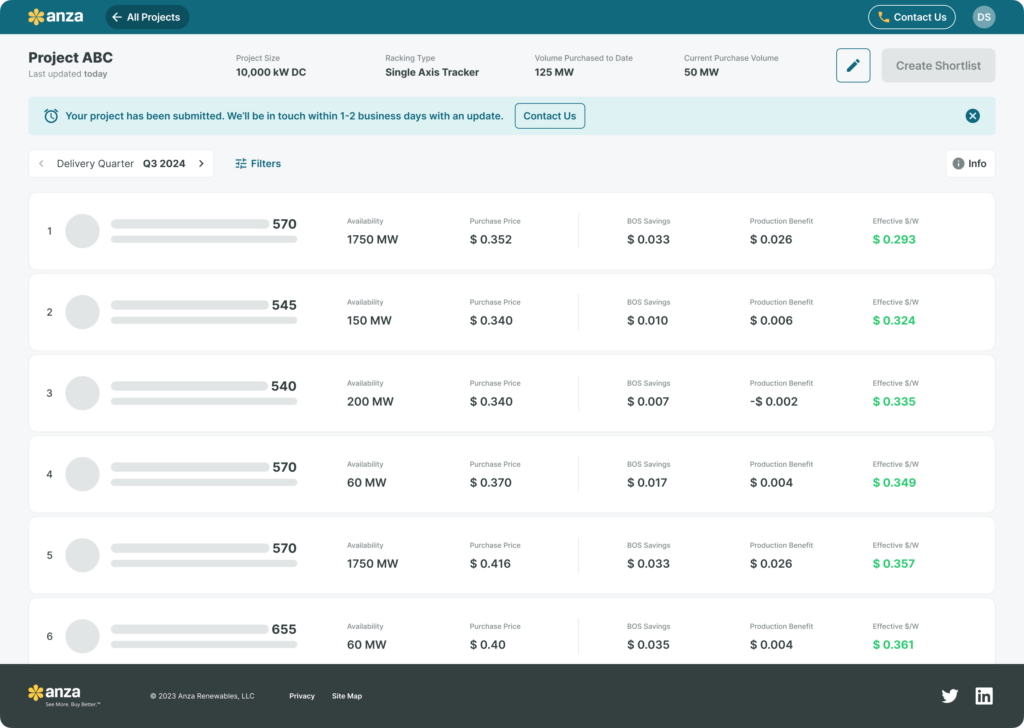Viewport: 1024px width, 728px height.
Task: Open the Filters panel
Action: click(258, 164)
